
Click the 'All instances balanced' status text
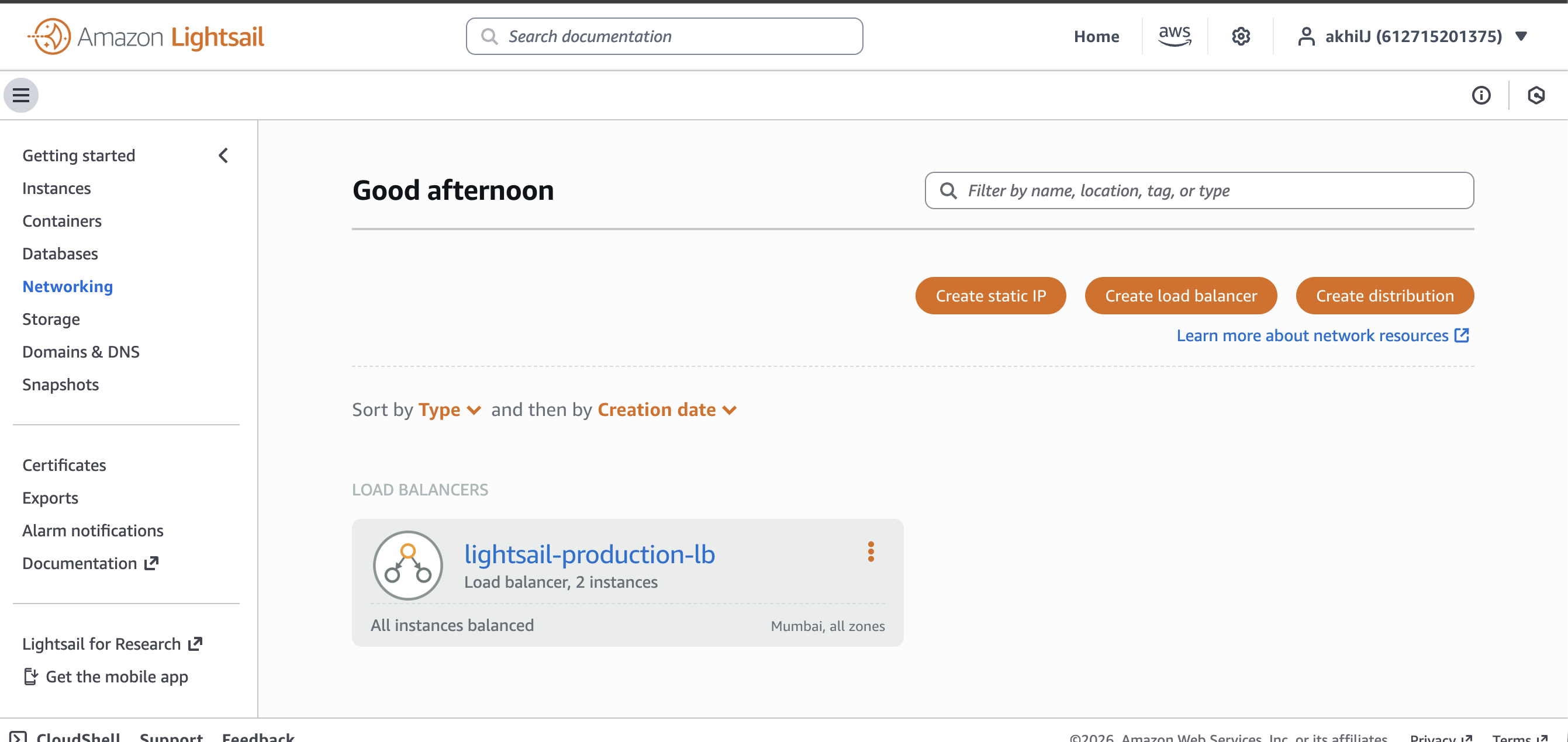[x=453, y=625]
